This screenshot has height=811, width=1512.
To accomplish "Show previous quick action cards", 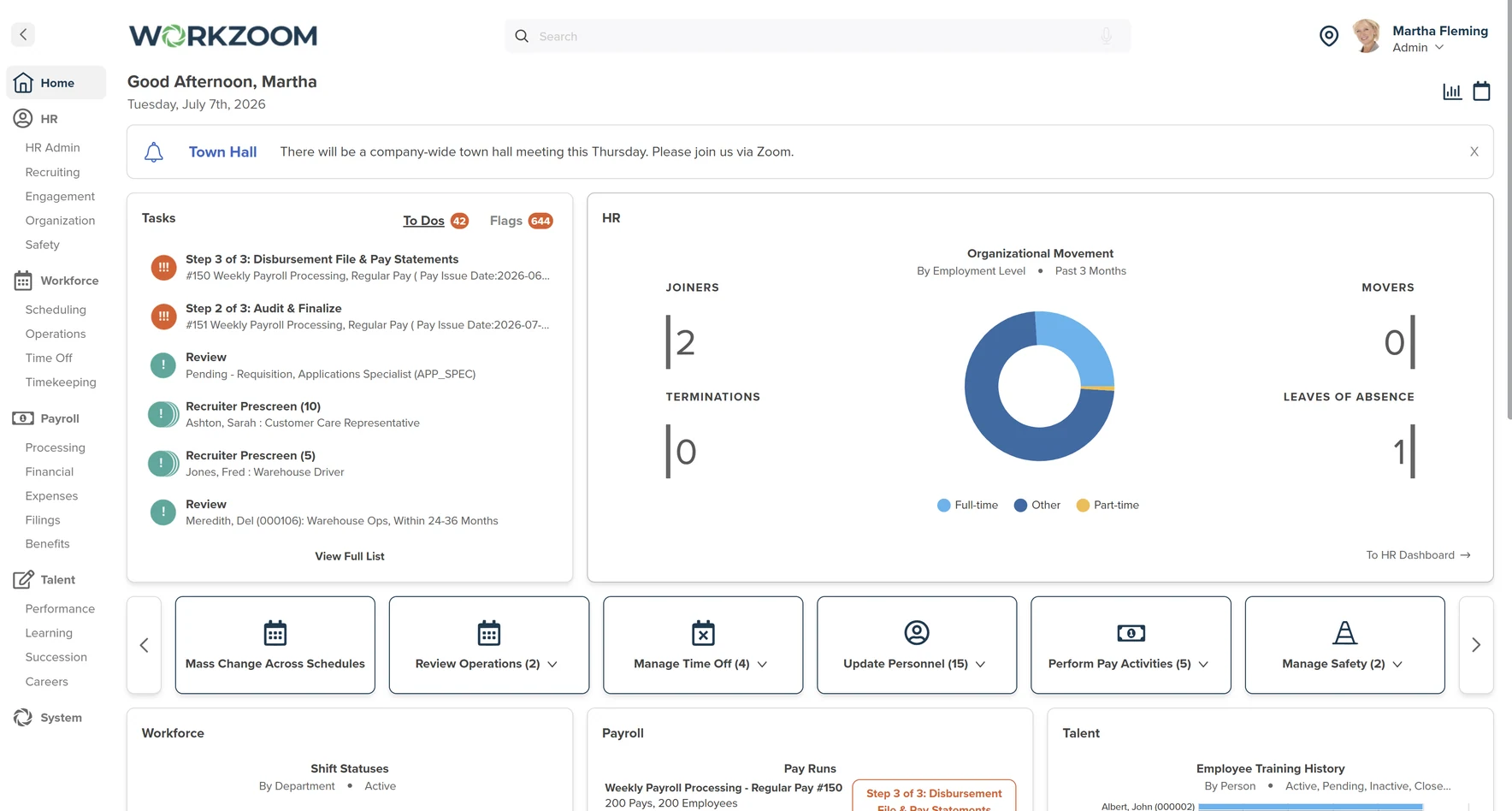I will tap(144, 645).
